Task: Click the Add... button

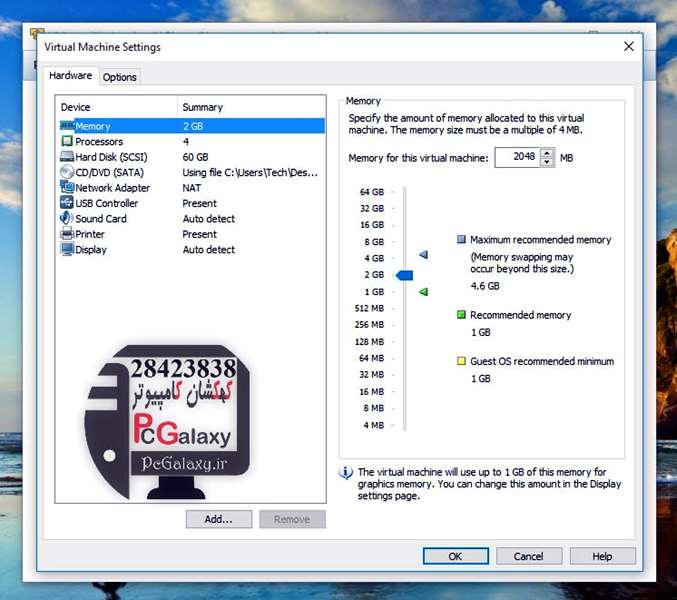Action: pyautogui.click(x=219, y=519)
